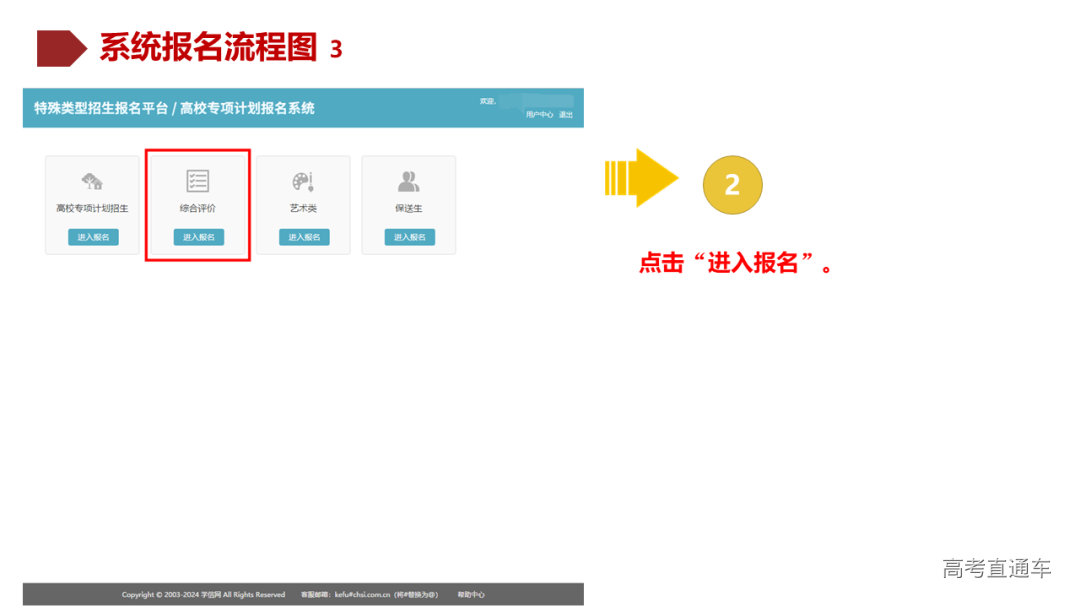The image size is (1080, 608).
Task: Select the circled number 2 step badge
Action: click(x=733, y=183)
